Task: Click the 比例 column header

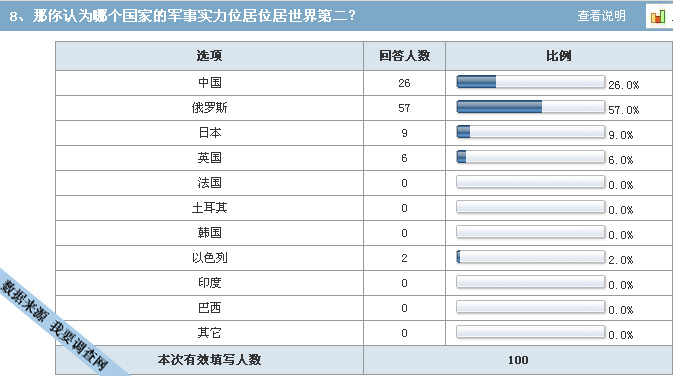Action: (559, 56)
